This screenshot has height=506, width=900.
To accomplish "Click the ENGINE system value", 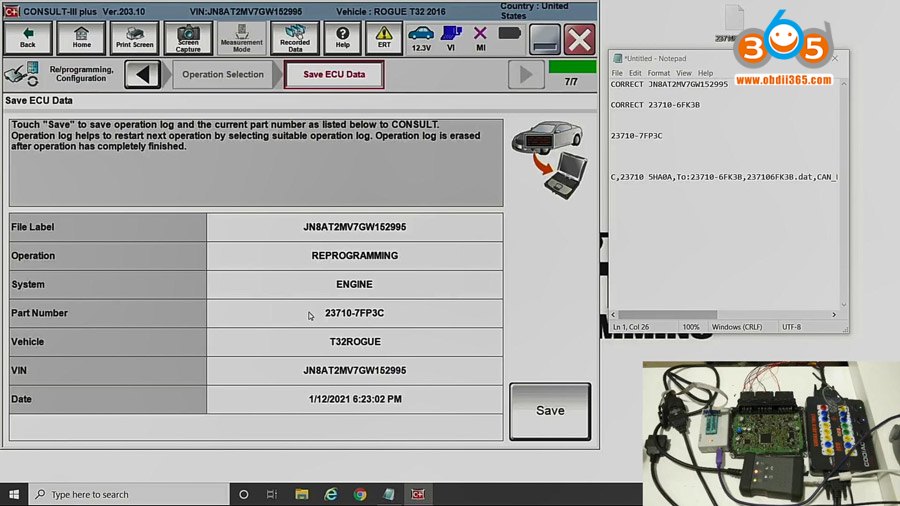I will click(355, 285).
